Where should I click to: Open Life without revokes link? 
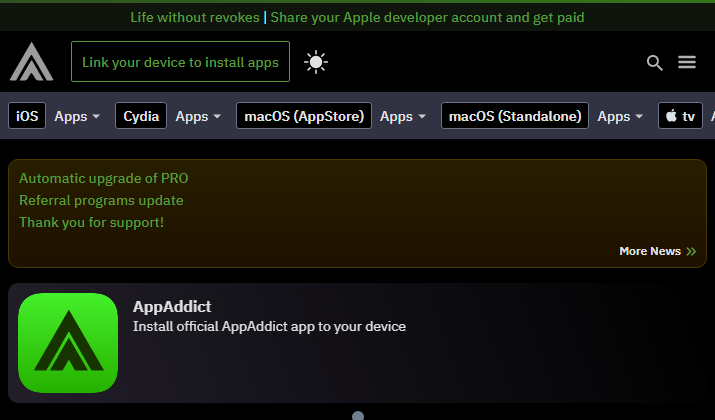(195, 17)
